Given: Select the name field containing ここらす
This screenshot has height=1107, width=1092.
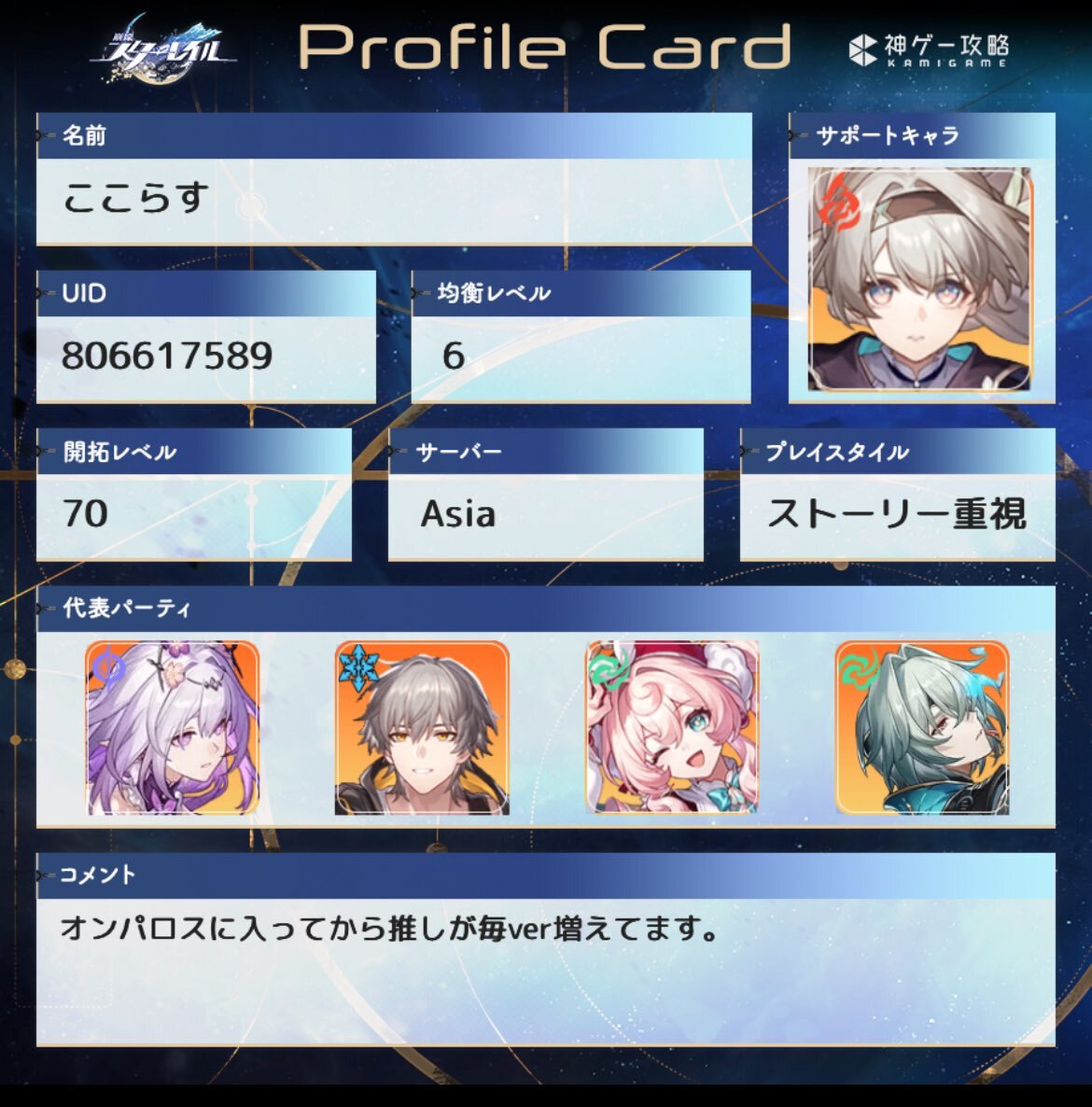Looking at the screenshot, I should pyautogui.click(x=394, y=202).
